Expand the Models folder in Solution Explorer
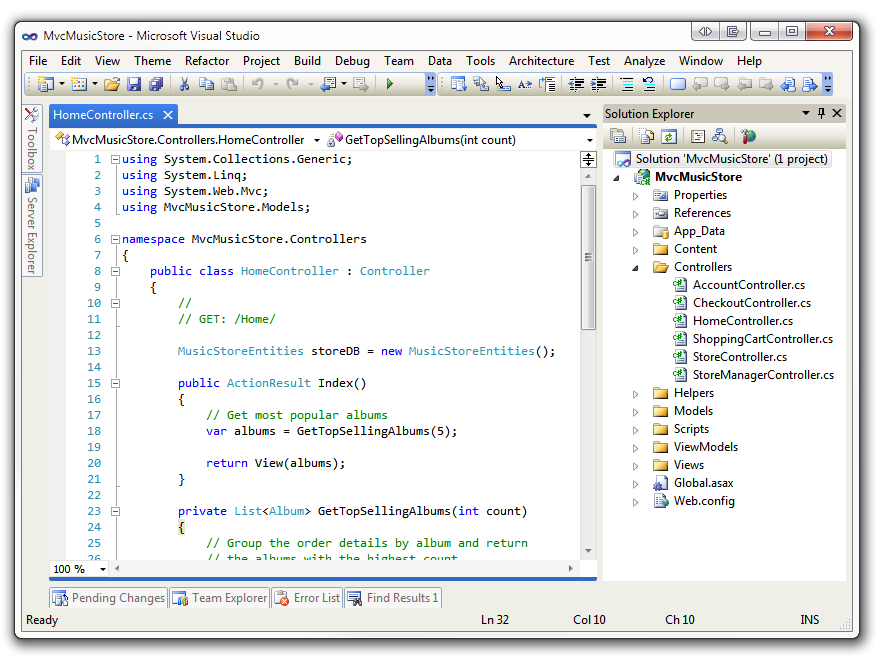Viewport: 878px width, 657px height. (635, 411)
